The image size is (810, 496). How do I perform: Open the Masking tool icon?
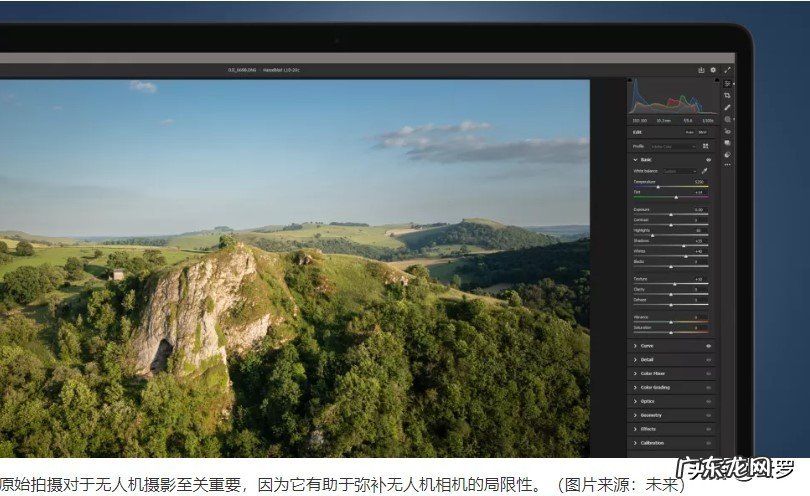[727, 119]
